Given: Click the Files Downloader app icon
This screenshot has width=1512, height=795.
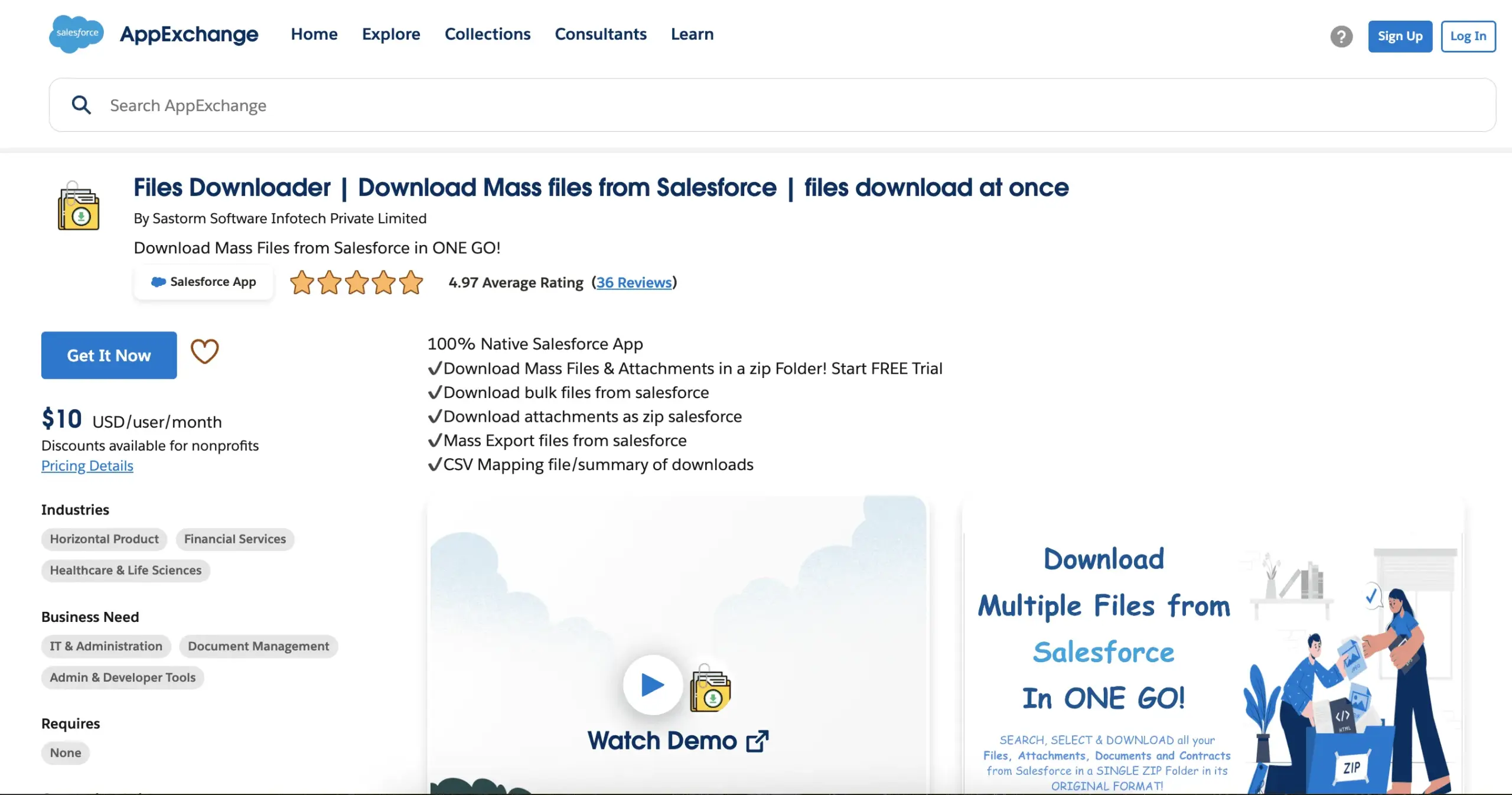Looking at the screenshot, I should (79, 207).
